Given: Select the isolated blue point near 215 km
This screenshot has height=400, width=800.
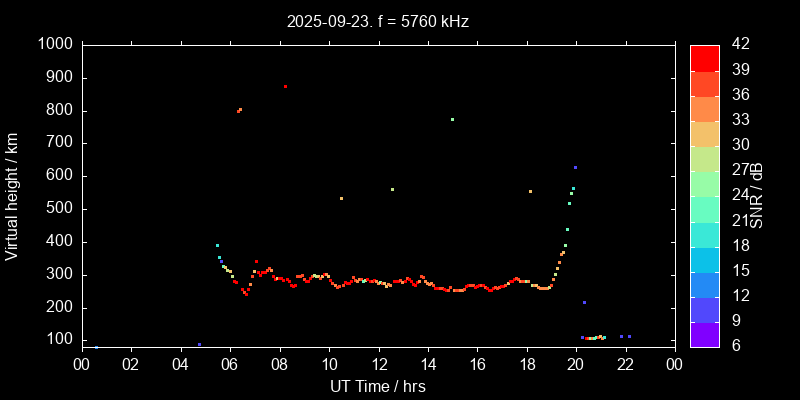Looking at the screenshot, I should [584, 302].
